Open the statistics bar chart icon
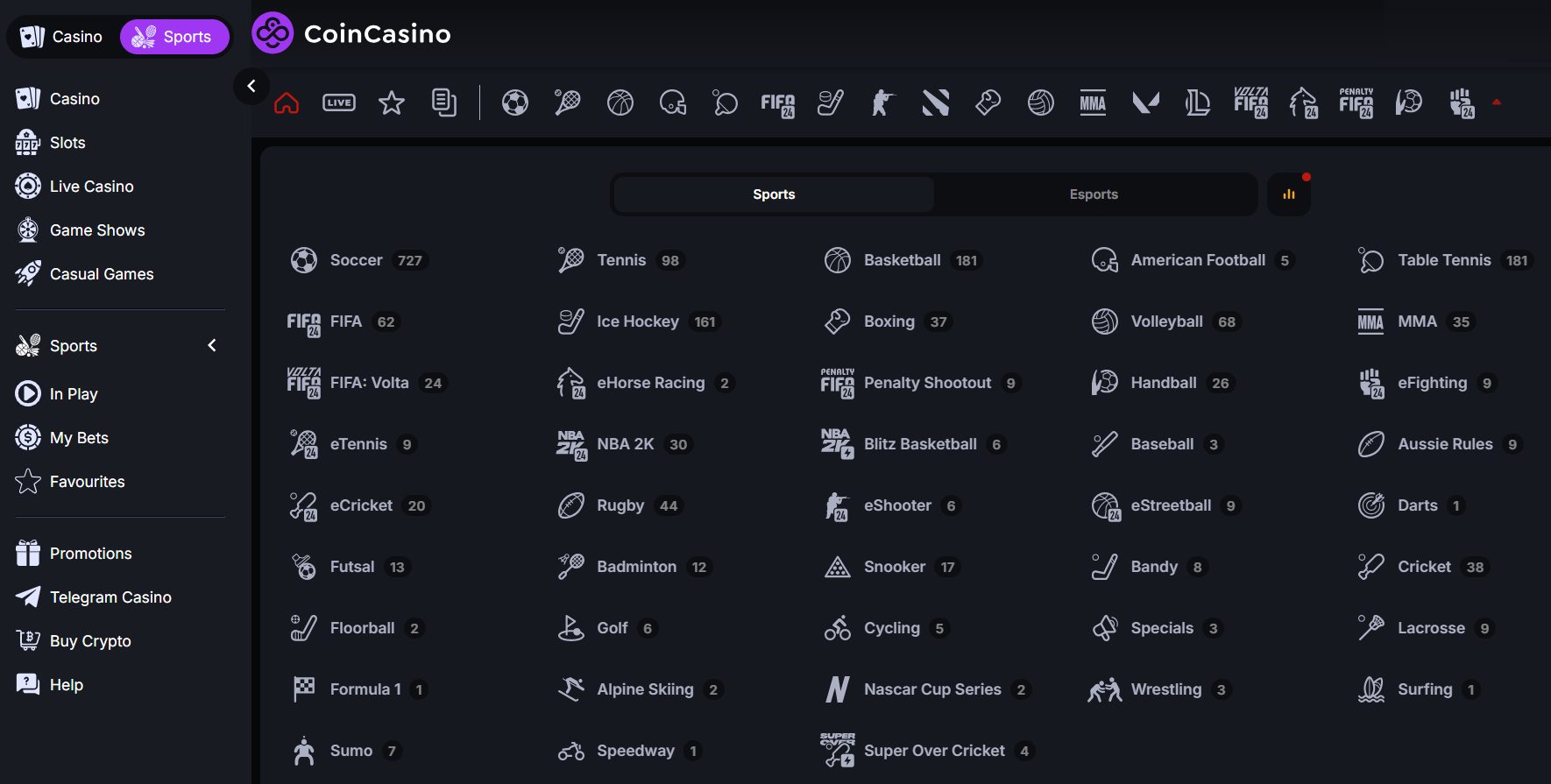Viewport: 1551px width, 784px height. click(1288, 194)
